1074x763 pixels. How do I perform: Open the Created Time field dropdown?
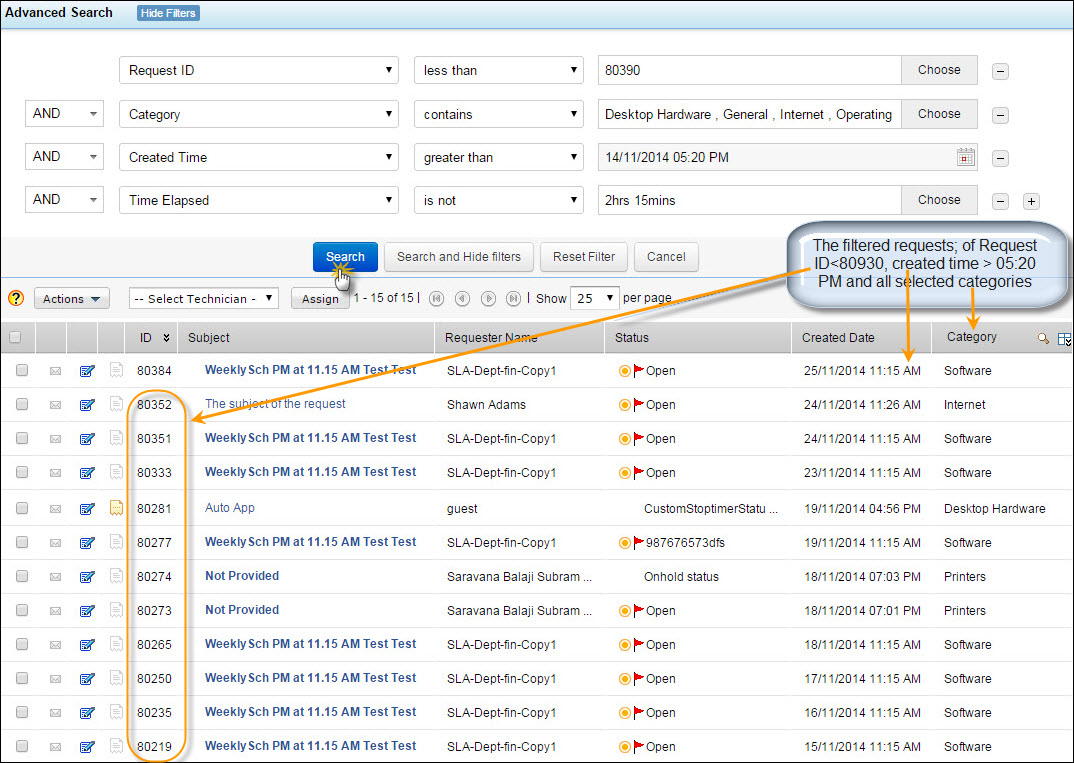tap(258, 157)
